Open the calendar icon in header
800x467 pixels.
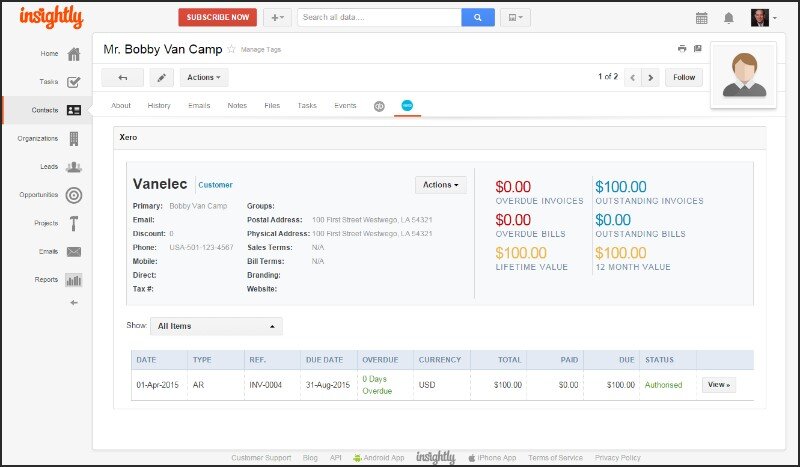point(701,18)
